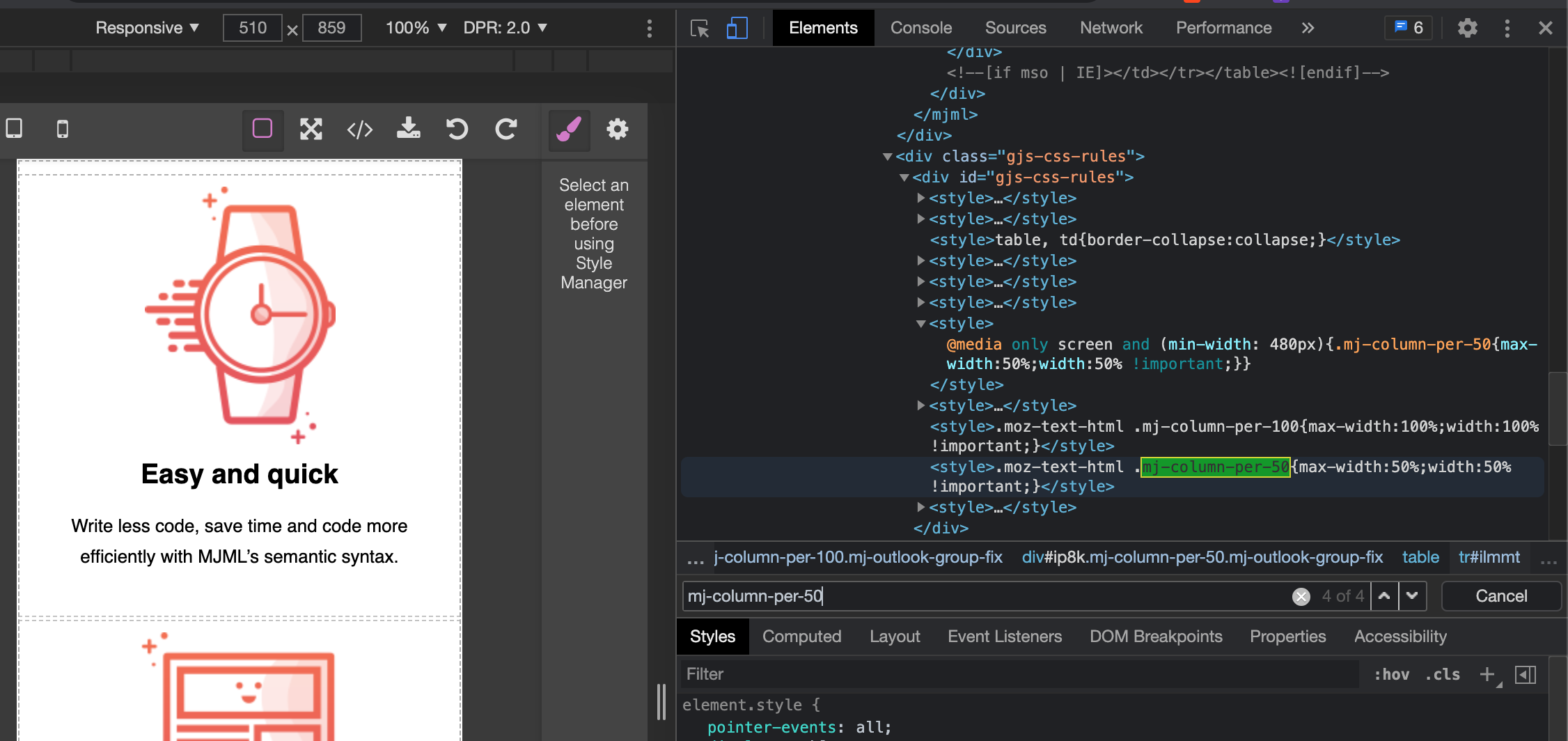
Task: Undo last change using the undo arrow
Action: [x=457, y=130]
